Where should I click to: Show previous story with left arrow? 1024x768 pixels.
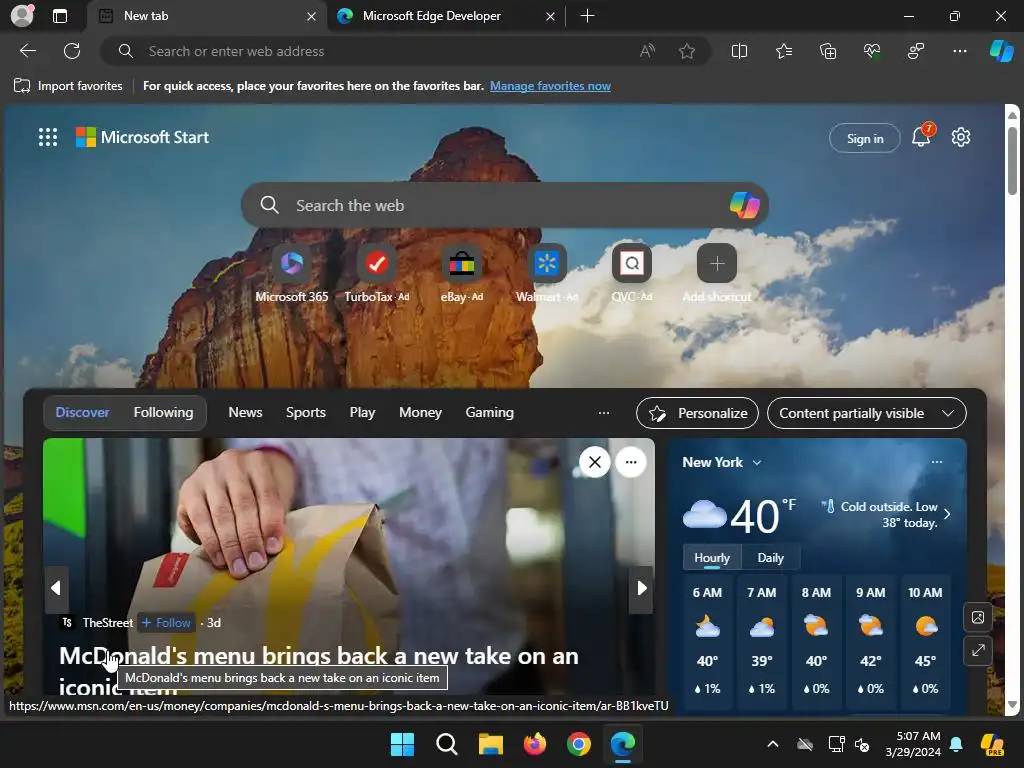(x=56, y=588)
